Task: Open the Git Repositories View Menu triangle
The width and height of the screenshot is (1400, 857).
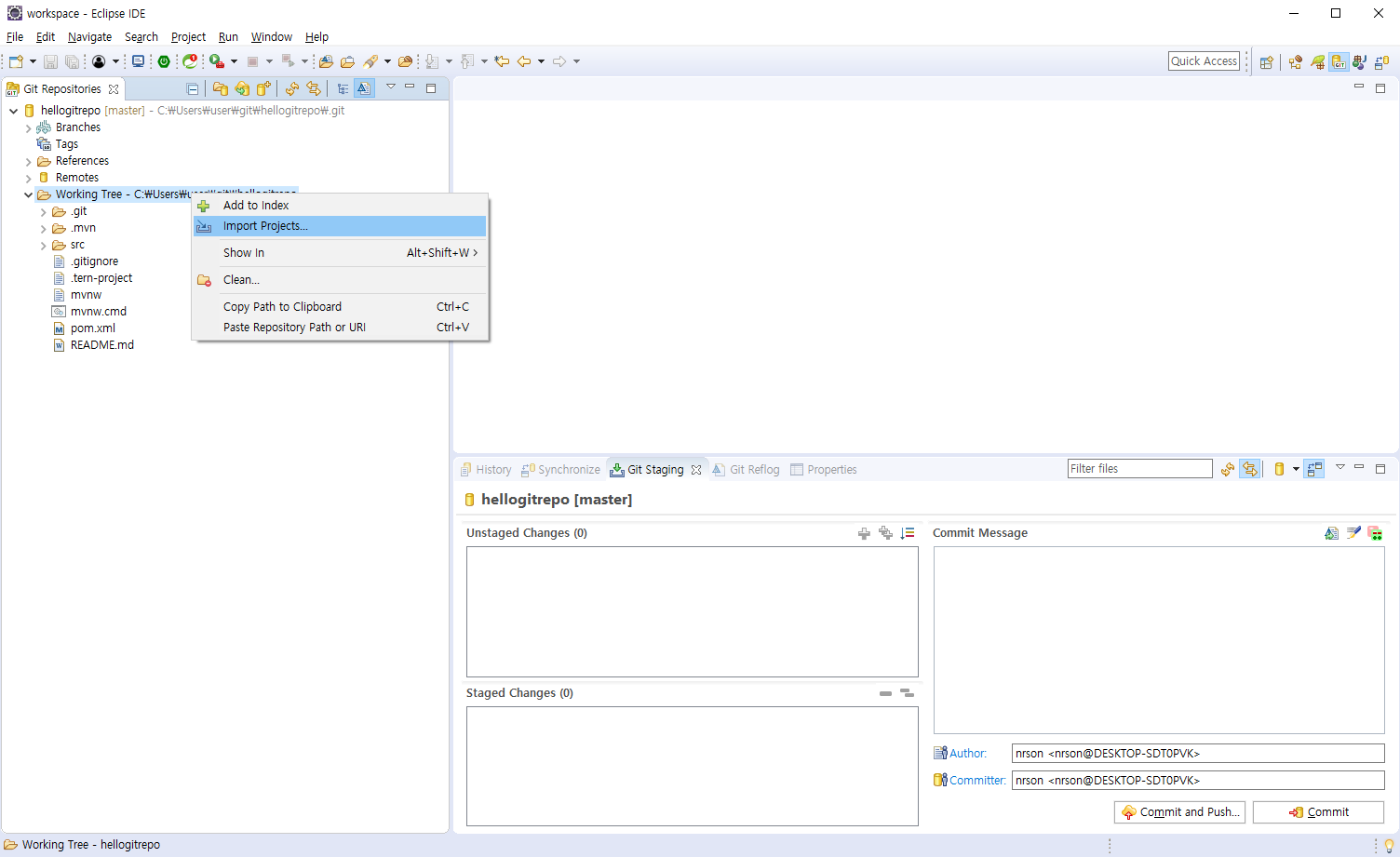Action: 391,87
